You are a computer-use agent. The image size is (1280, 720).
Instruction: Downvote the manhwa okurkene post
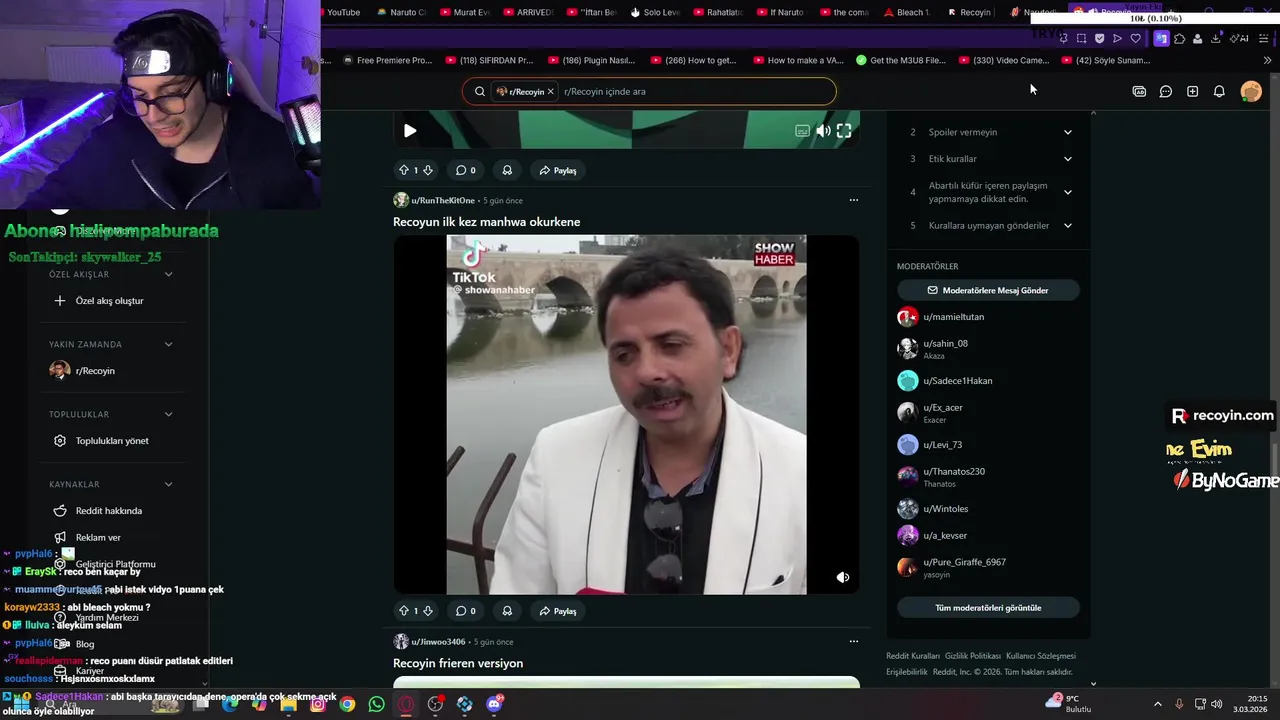(428, 611)
